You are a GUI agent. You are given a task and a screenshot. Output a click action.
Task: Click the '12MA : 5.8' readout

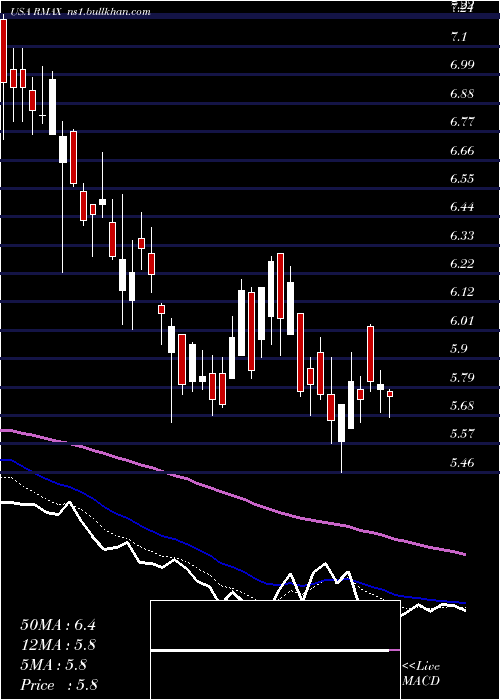click(58, 645)
